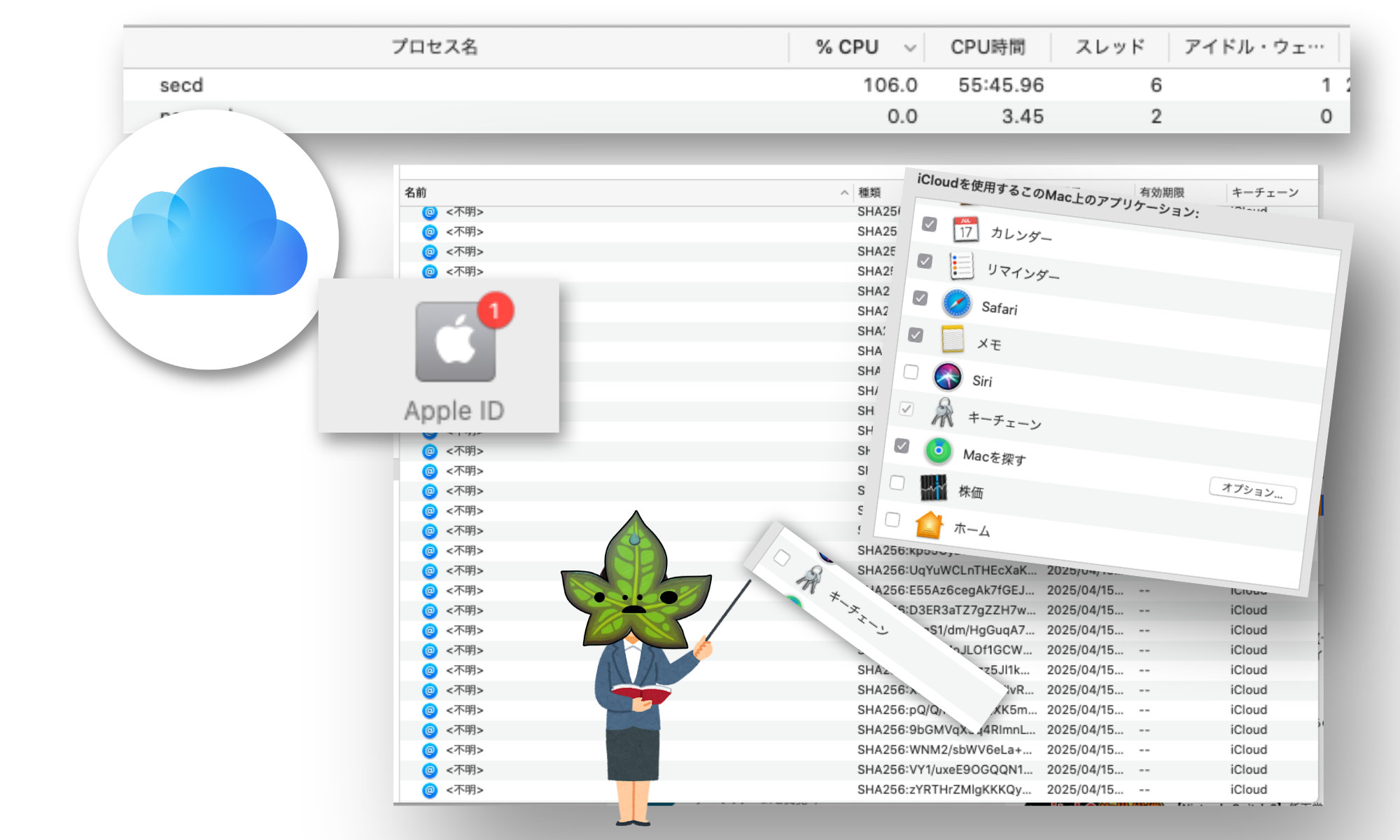
Task: Click iCloud keychain cell in SHA256:zYRTHrZMlgKKKQy row
Action: click(x=1249, y=790)
